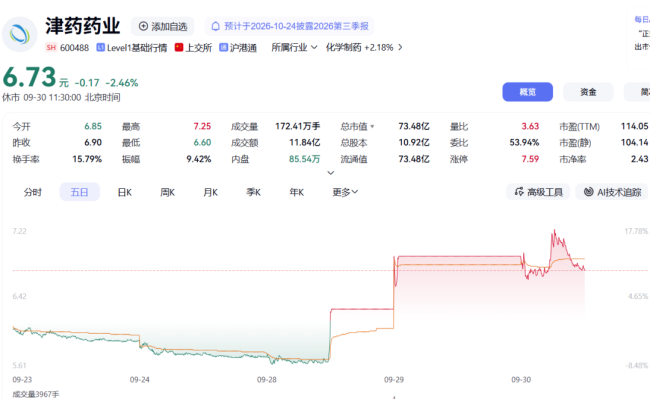Open 化学制药 industry arrow

(x=400, y=48)
